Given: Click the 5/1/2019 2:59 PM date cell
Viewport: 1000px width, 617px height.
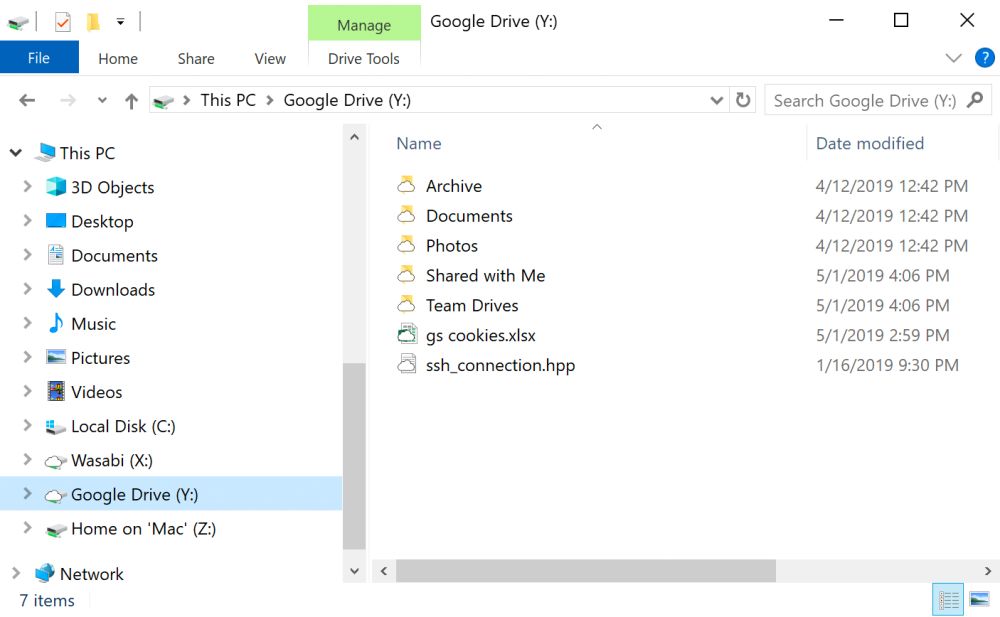Looking at the screenshot, I should tap(883, 336).
